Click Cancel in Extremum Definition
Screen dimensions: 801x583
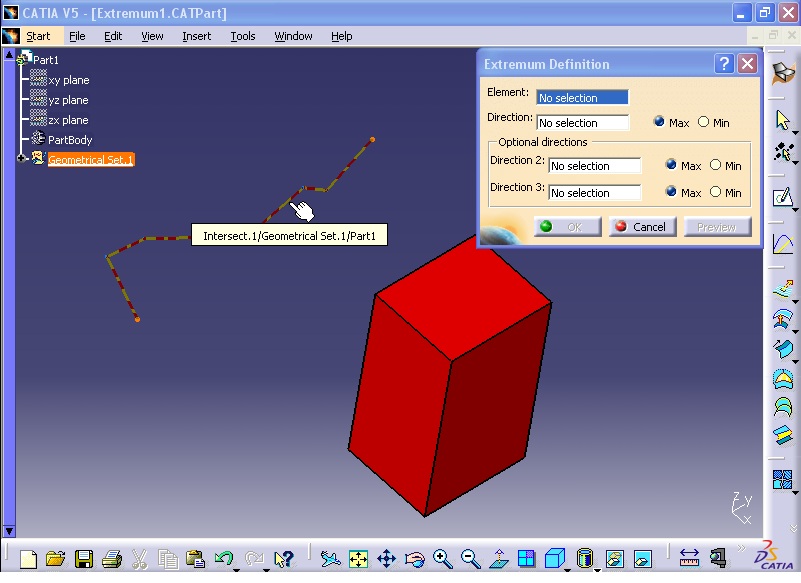(643, 227)
